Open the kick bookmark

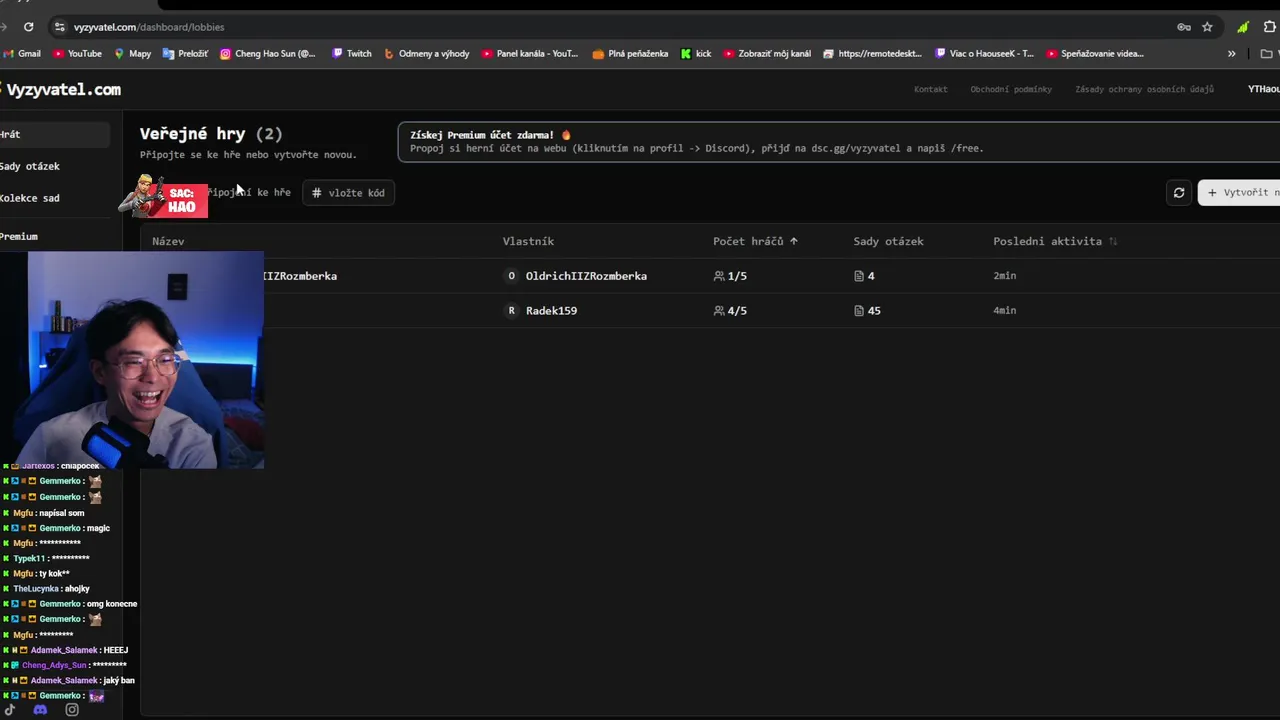pyautogui.click(x=696, y=54)
